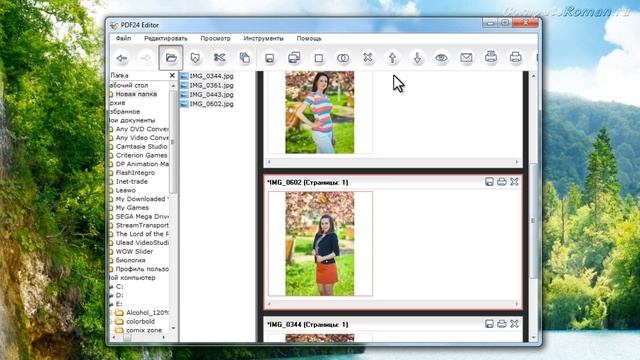Expand the D: drive node
The width and height of the screenshot is (640, 360).
(x=111, y=296)
